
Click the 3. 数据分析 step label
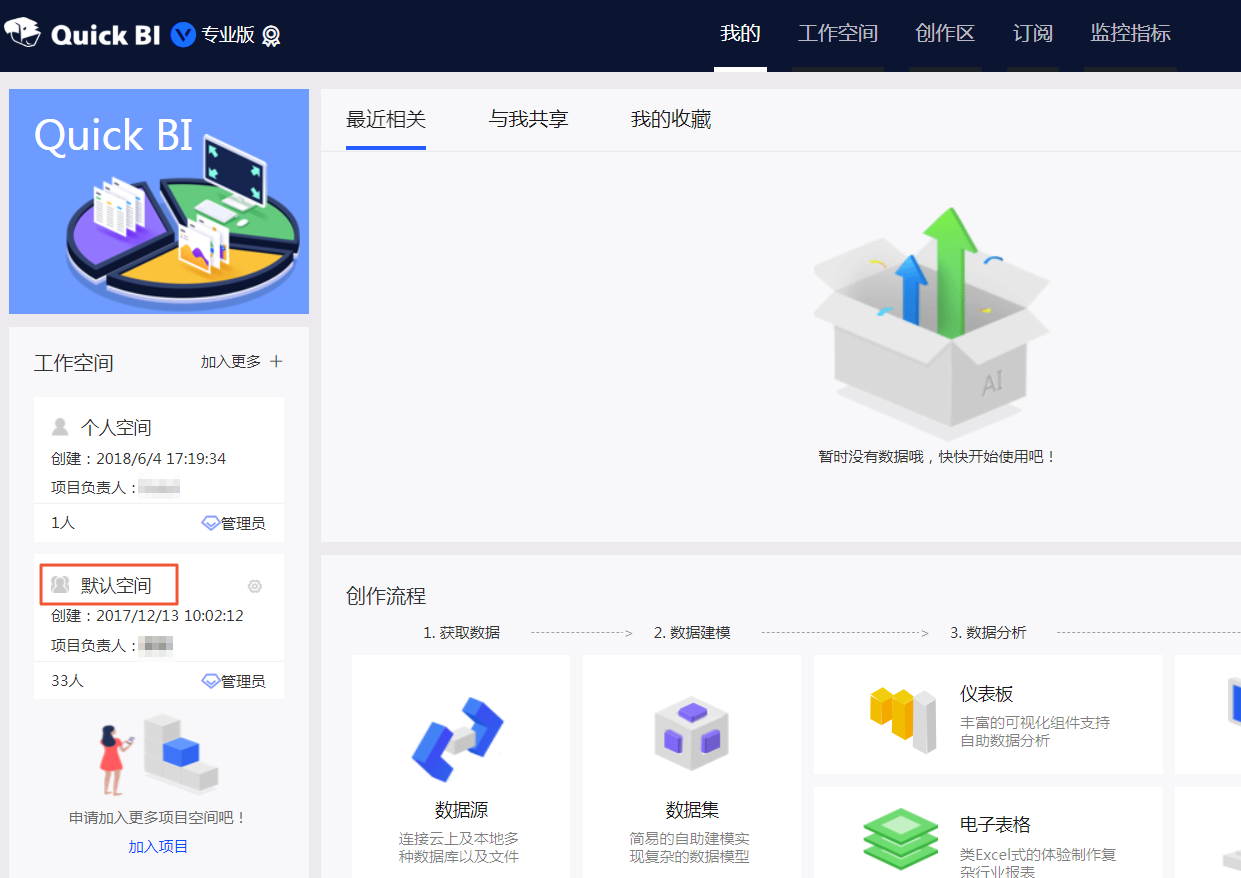coord(988,633)
